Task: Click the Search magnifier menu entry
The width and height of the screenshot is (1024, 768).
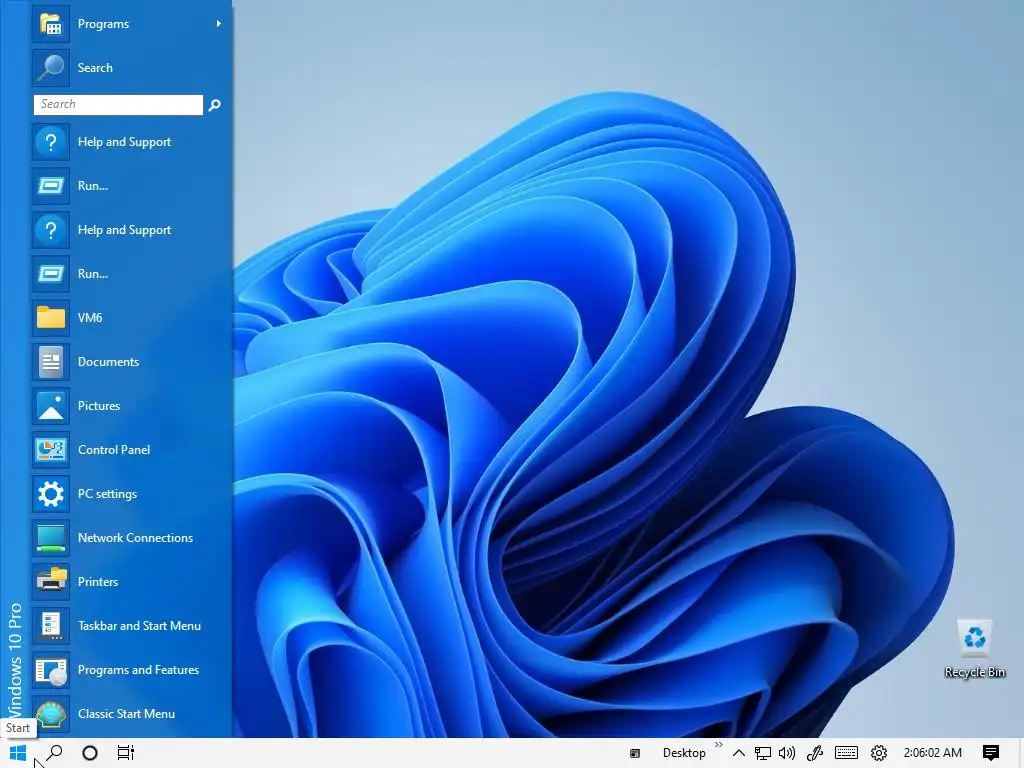Action: [x=131, y=68]
